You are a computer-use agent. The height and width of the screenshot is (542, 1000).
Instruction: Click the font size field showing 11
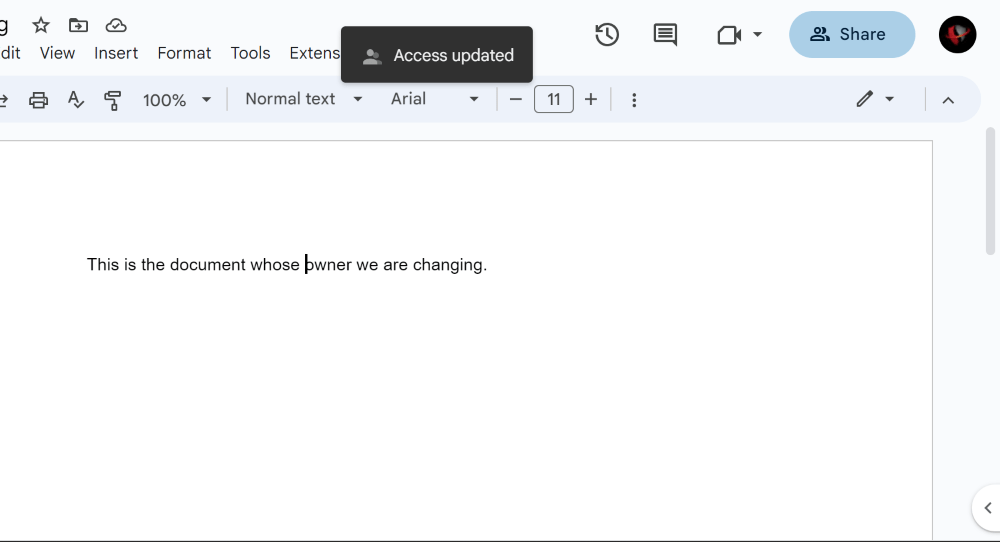point(554,99)
